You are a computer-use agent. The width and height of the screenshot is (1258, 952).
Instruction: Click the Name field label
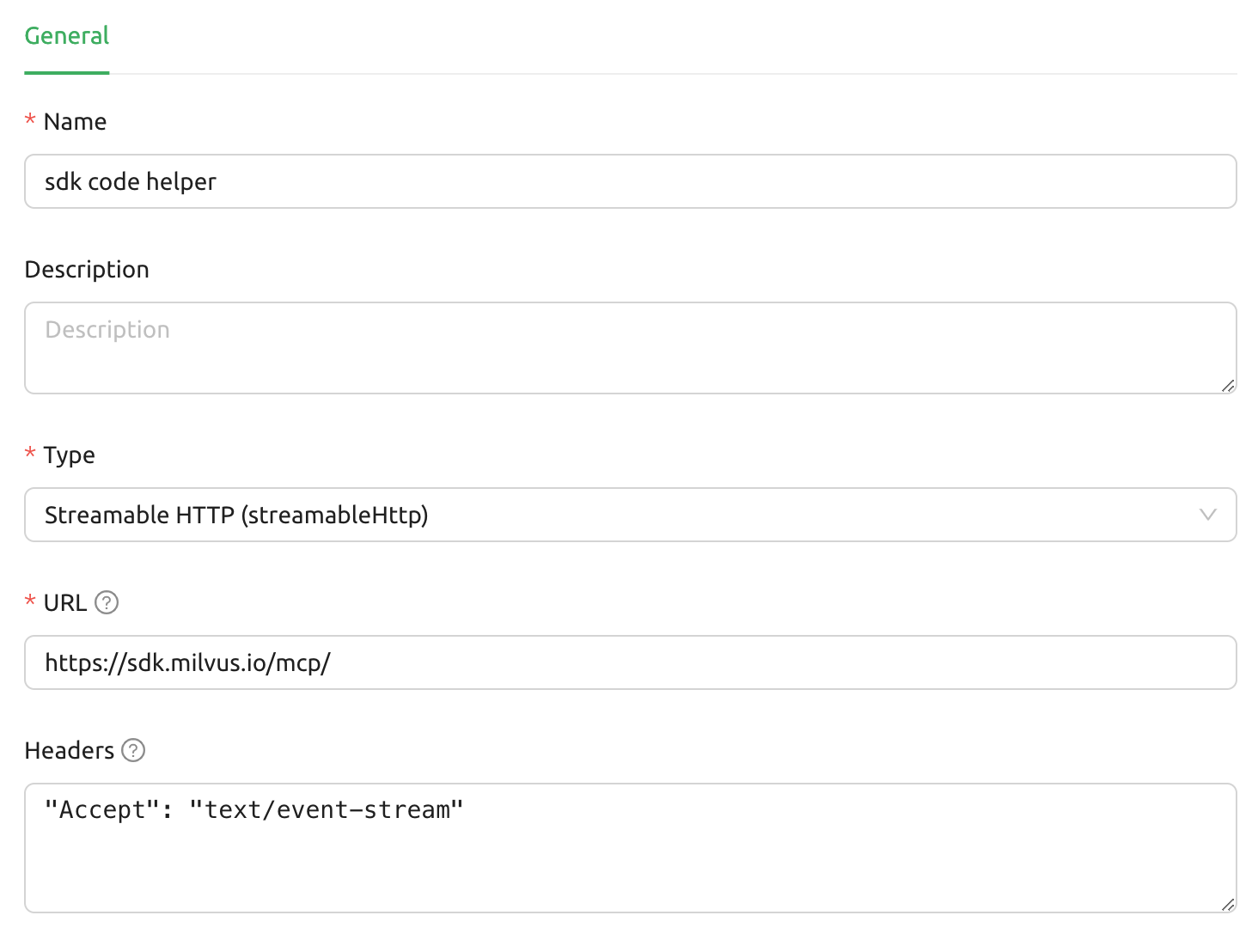(76, 121)
